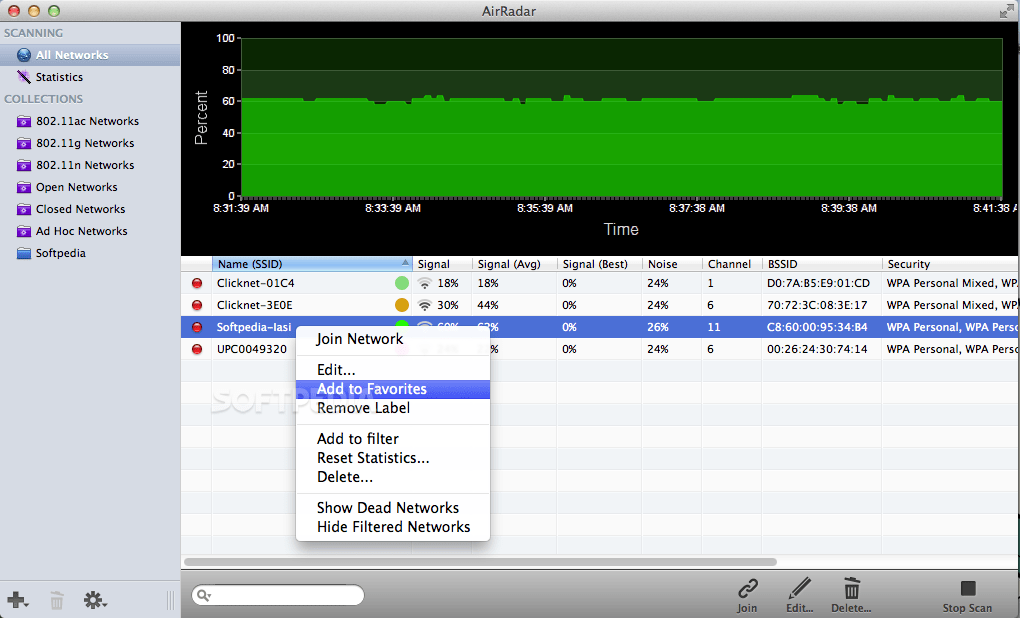Click the orange label dot of Clicknet-3E0E
Screen dimensions: 1020x618
click(402, 305)
